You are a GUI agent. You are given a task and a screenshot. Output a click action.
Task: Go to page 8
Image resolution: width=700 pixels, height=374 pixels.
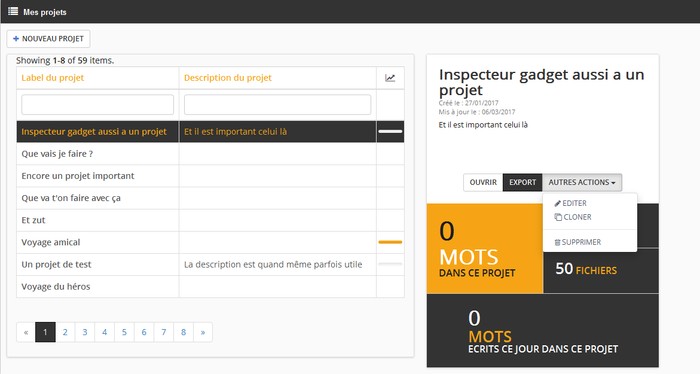point(183,332)
